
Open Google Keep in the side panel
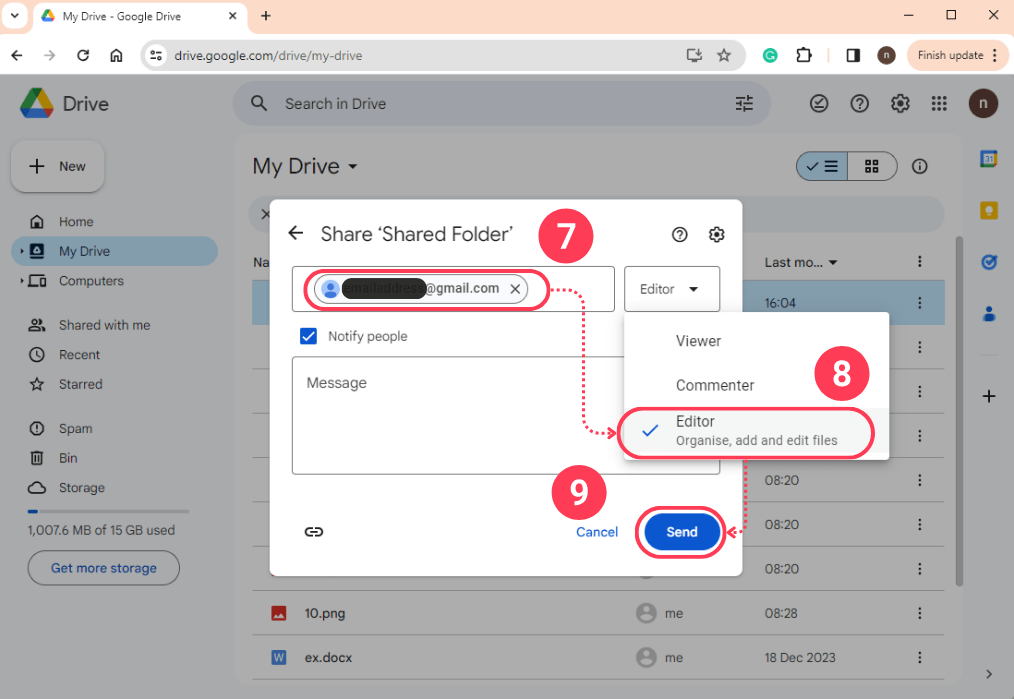tap(988, 210)
